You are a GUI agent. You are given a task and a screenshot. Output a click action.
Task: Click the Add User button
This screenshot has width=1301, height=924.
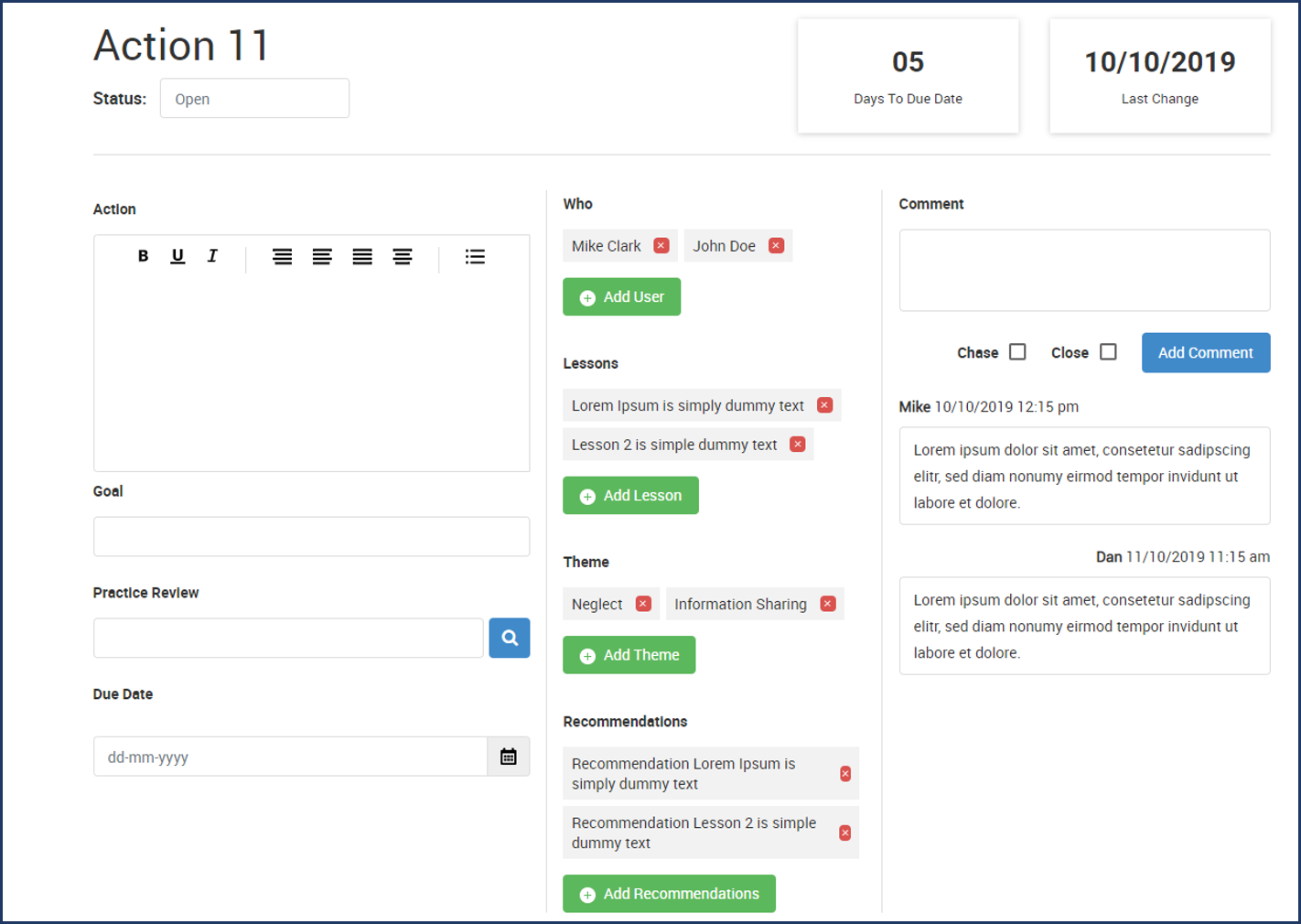(621, 296)
